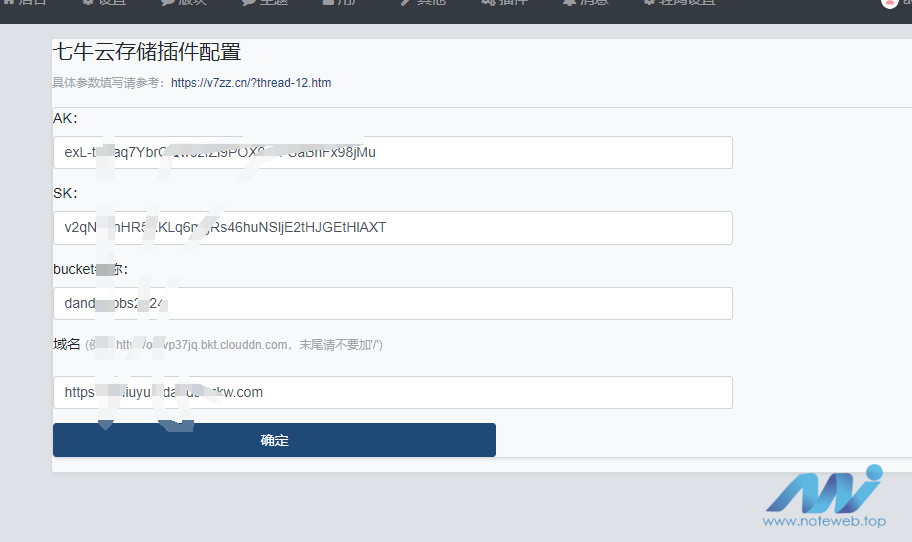The image size is (912, 542).
Task: Focus the SK secret key field
Action: pos(393,228)
